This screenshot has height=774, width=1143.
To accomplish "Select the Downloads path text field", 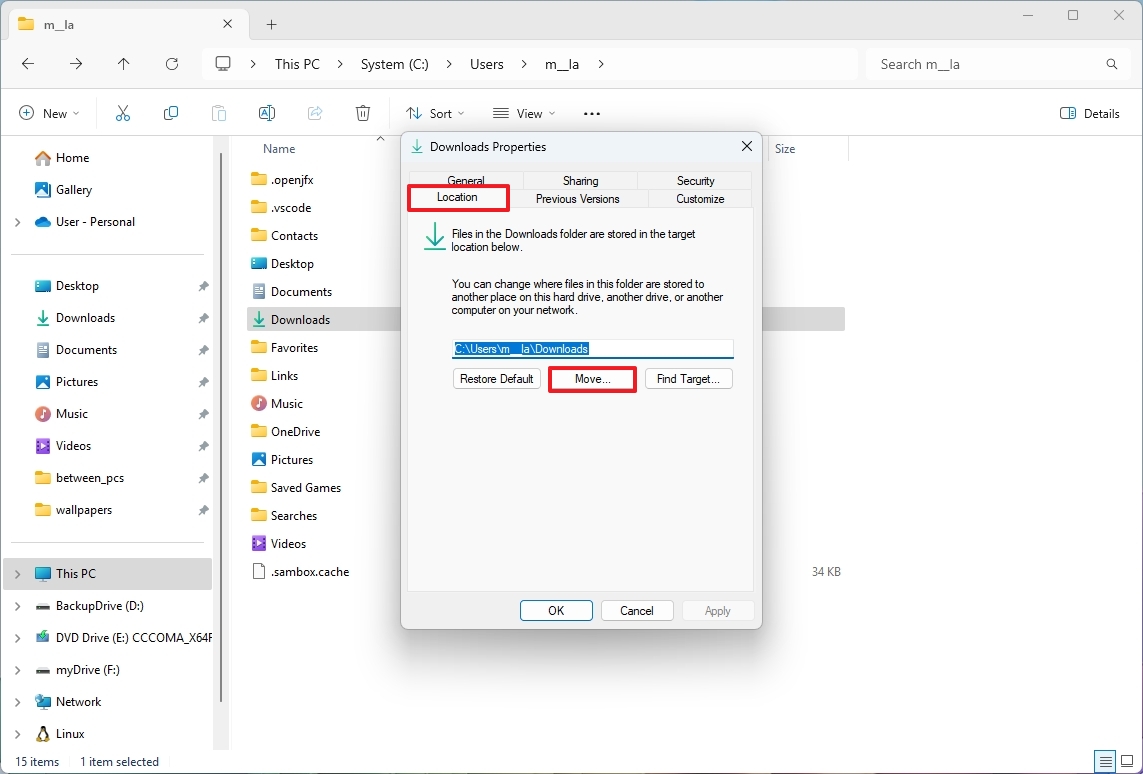I will 593,348.
